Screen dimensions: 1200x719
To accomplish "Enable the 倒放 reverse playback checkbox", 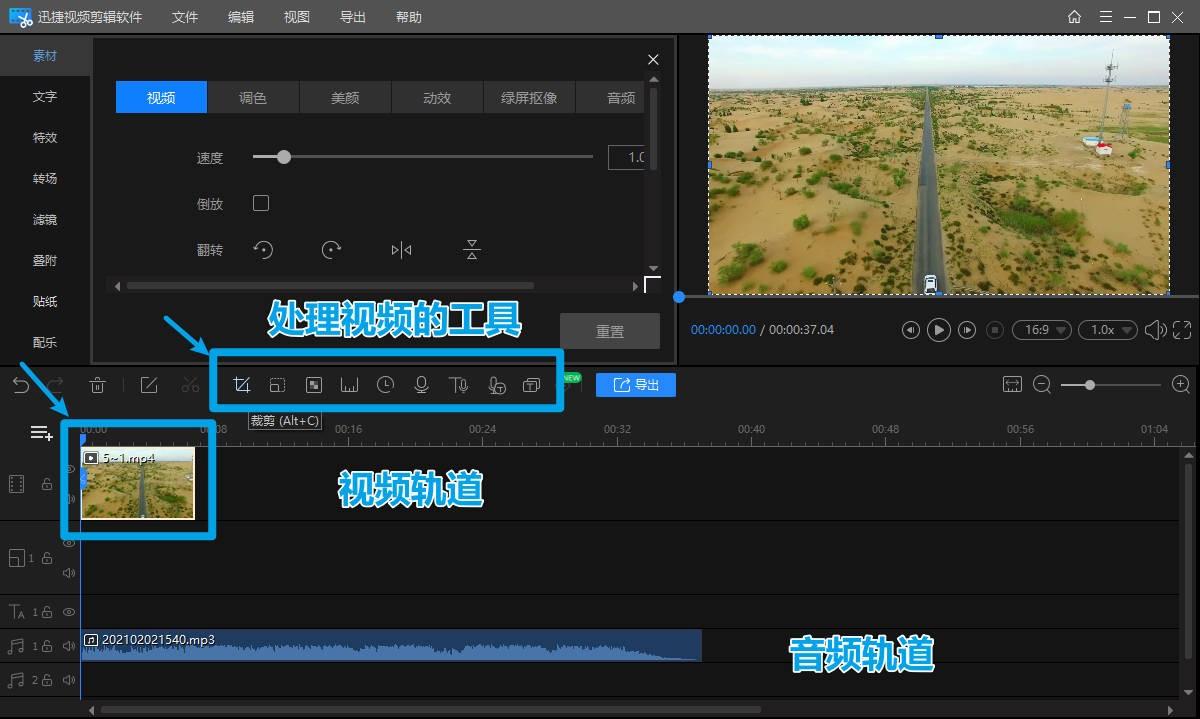I will click(261, 203).
